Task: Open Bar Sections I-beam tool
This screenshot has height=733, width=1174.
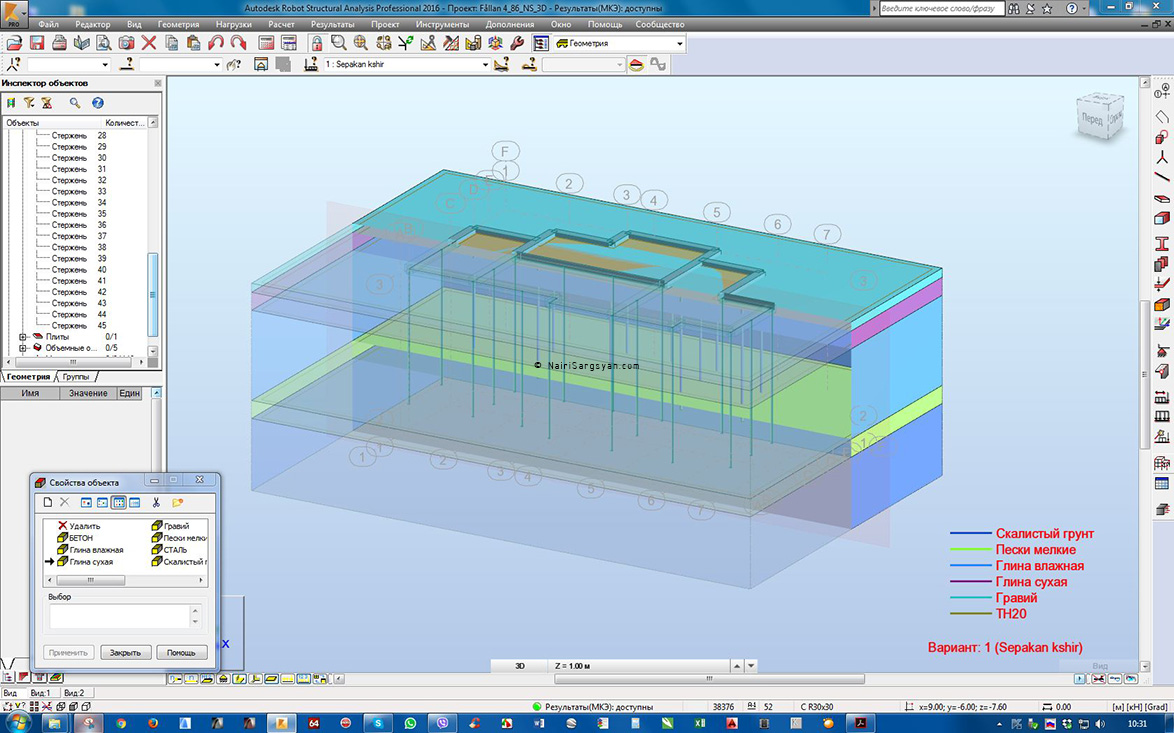Action: (1161, 243)
